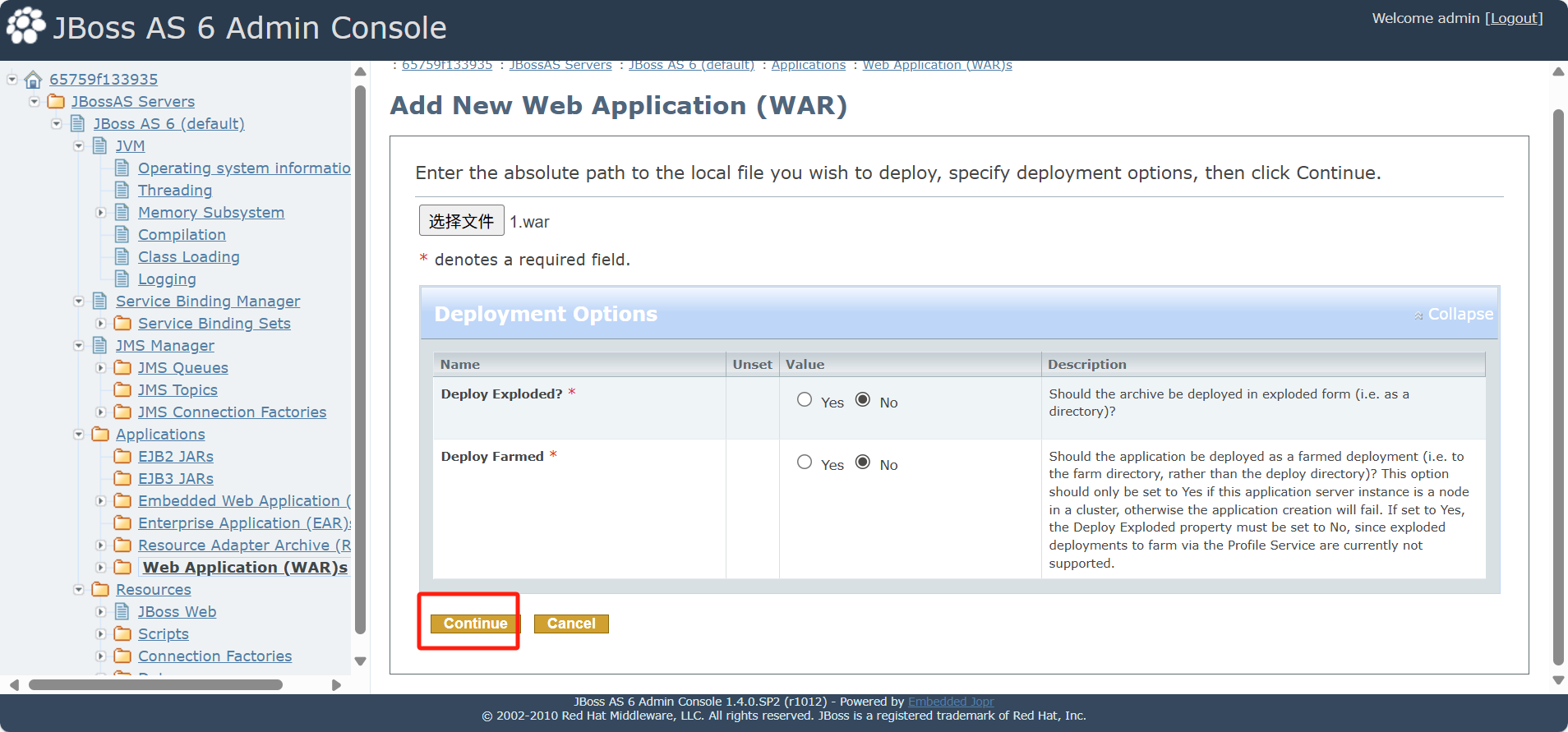Click the folder icon beside Resources
This screenshot has width=1568, height=732.
pyautogui.click(x=100, y=589)
